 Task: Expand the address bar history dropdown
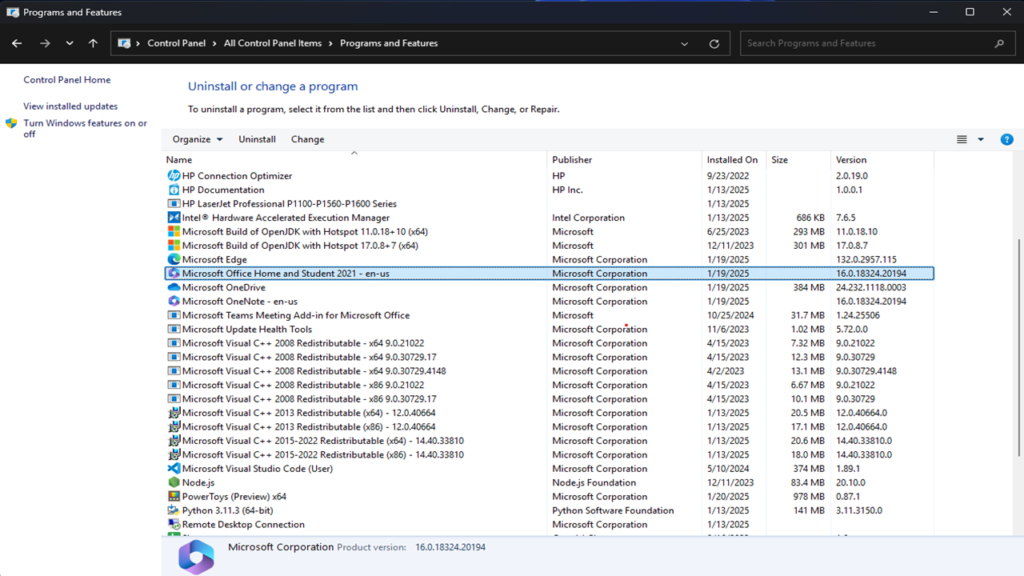point(684,44)
